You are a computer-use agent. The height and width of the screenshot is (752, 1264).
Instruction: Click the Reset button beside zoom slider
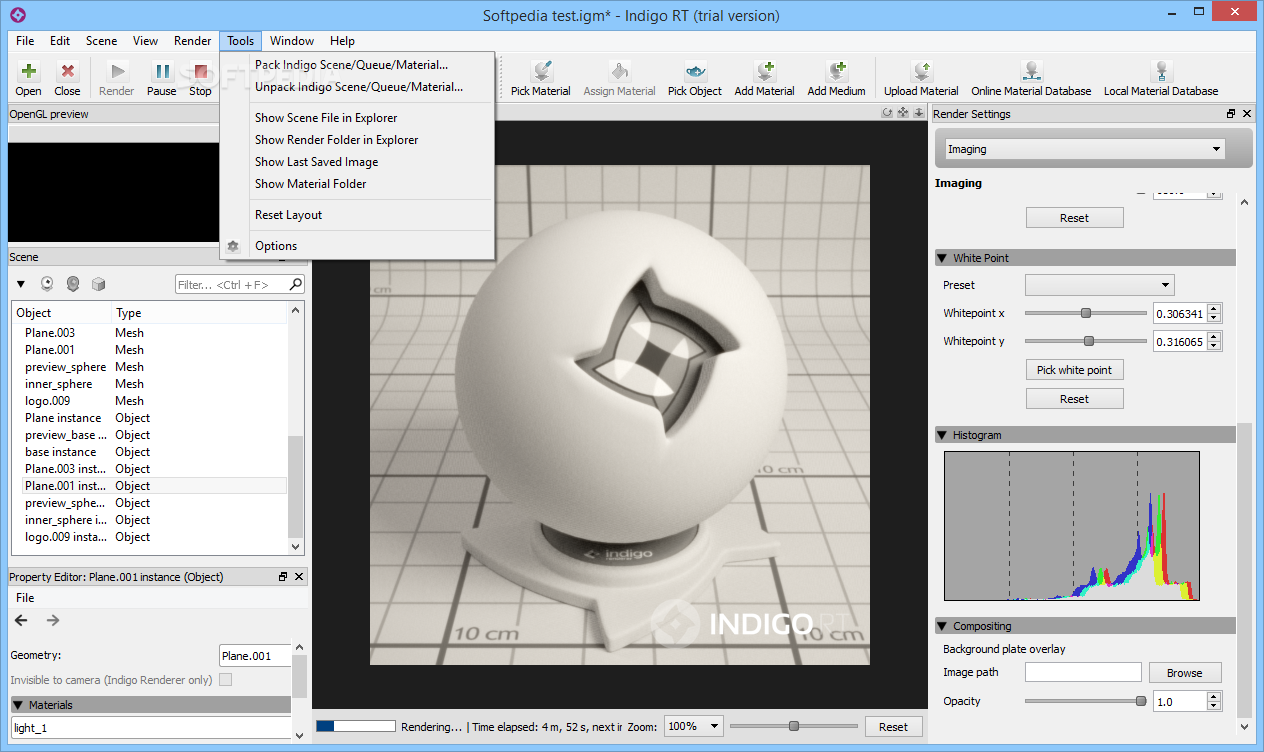(x=893, y=727)
